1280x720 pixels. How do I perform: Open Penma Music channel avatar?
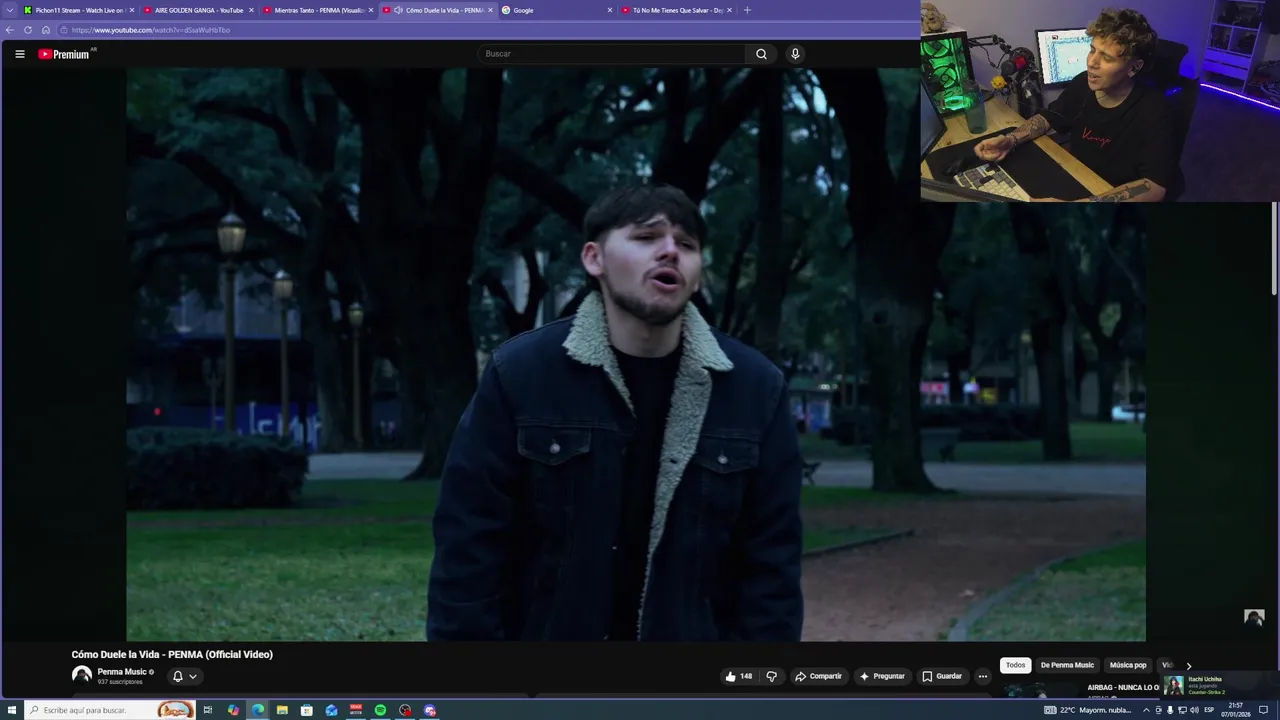[x=82, y=676]
